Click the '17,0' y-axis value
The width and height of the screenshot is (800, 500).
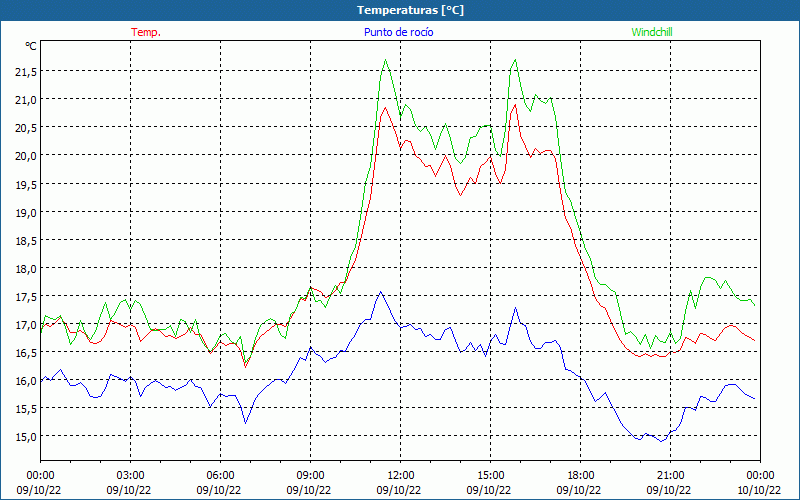(26, 325)
